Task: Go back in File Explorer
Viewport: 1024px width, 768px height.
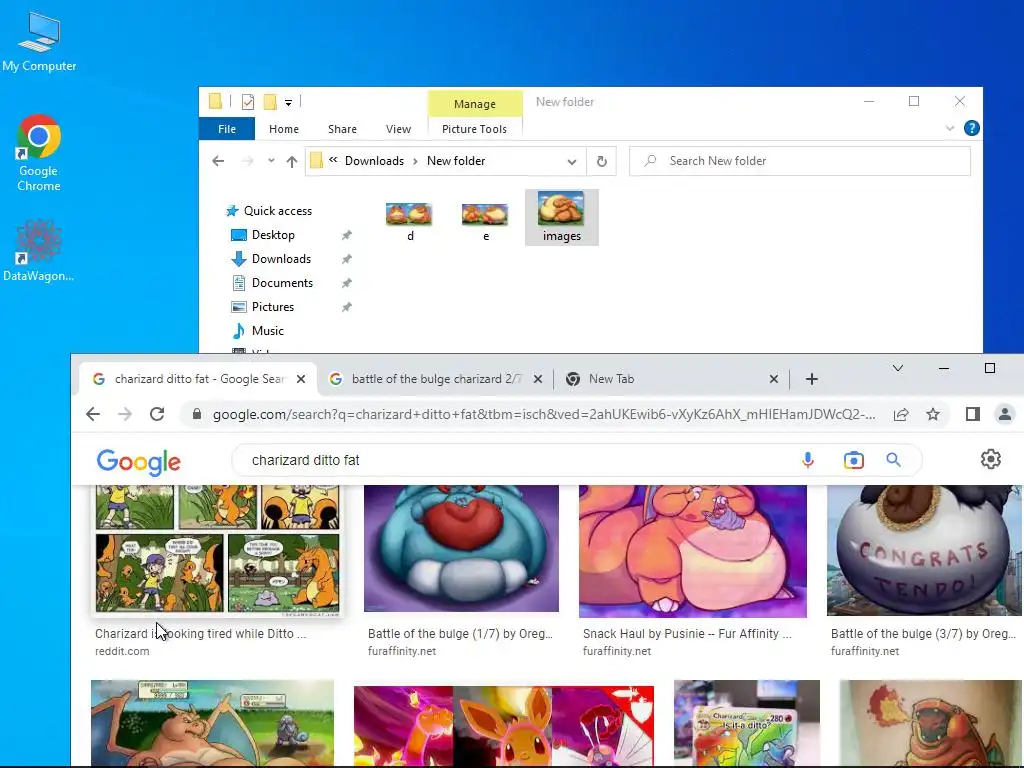Action: tap(218, 161)
